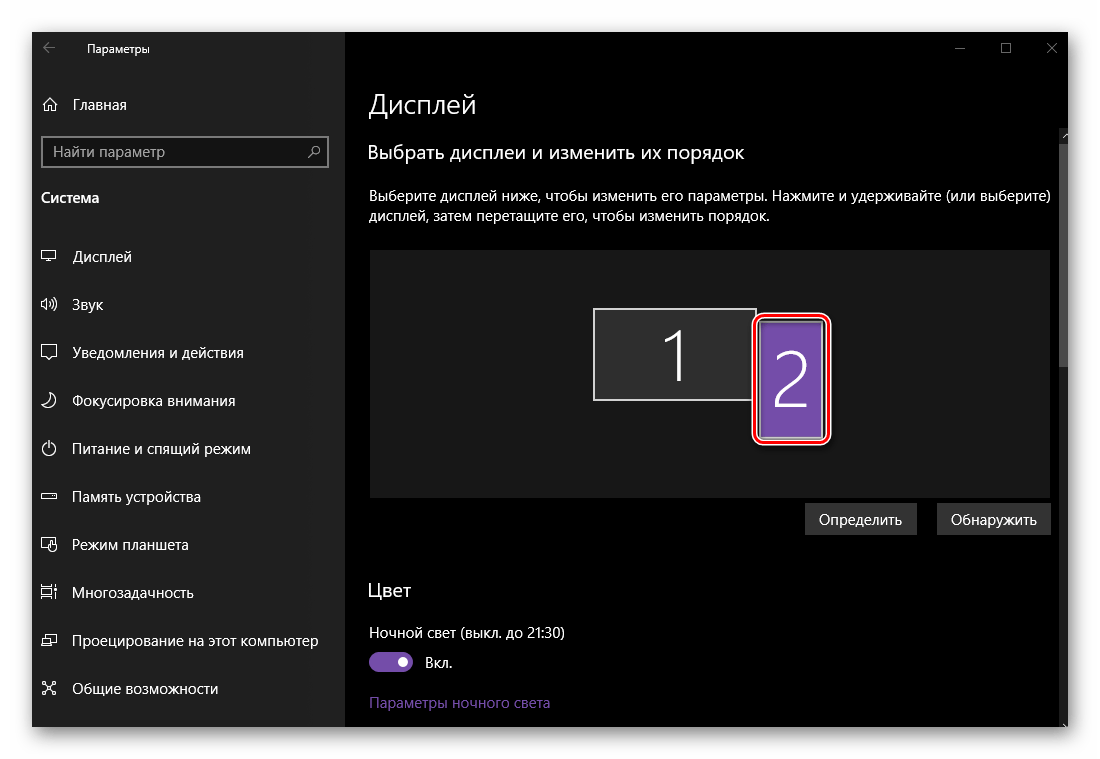Turn off the Ночной свет toggle
The image size is (1100, 759).
tap(391, 661)
